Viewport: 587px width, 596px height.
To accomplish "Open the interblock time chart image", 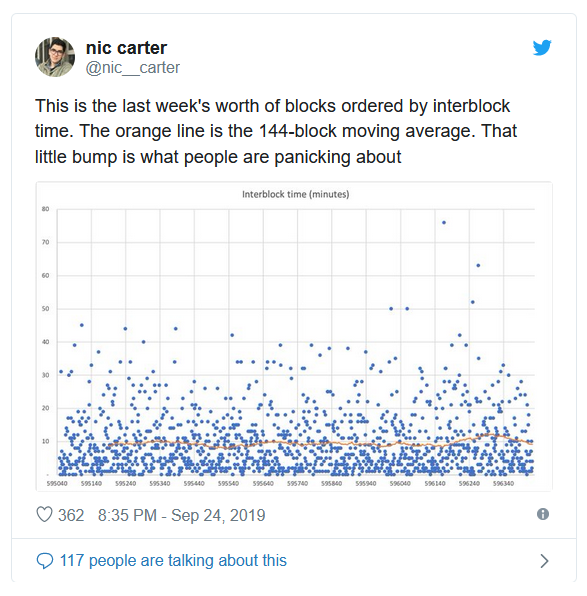I will [x=294, y=336].
